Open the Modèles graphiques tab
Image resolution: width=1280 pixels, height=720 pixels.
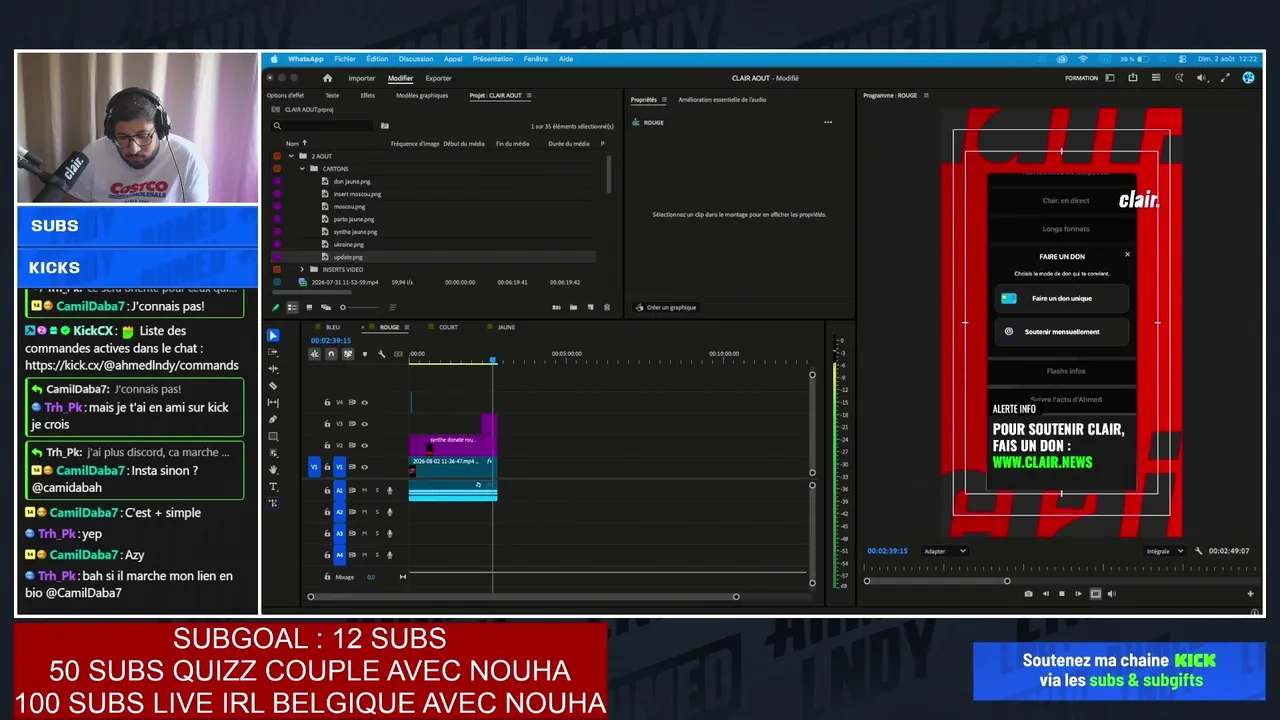click(x=422, y=96)
